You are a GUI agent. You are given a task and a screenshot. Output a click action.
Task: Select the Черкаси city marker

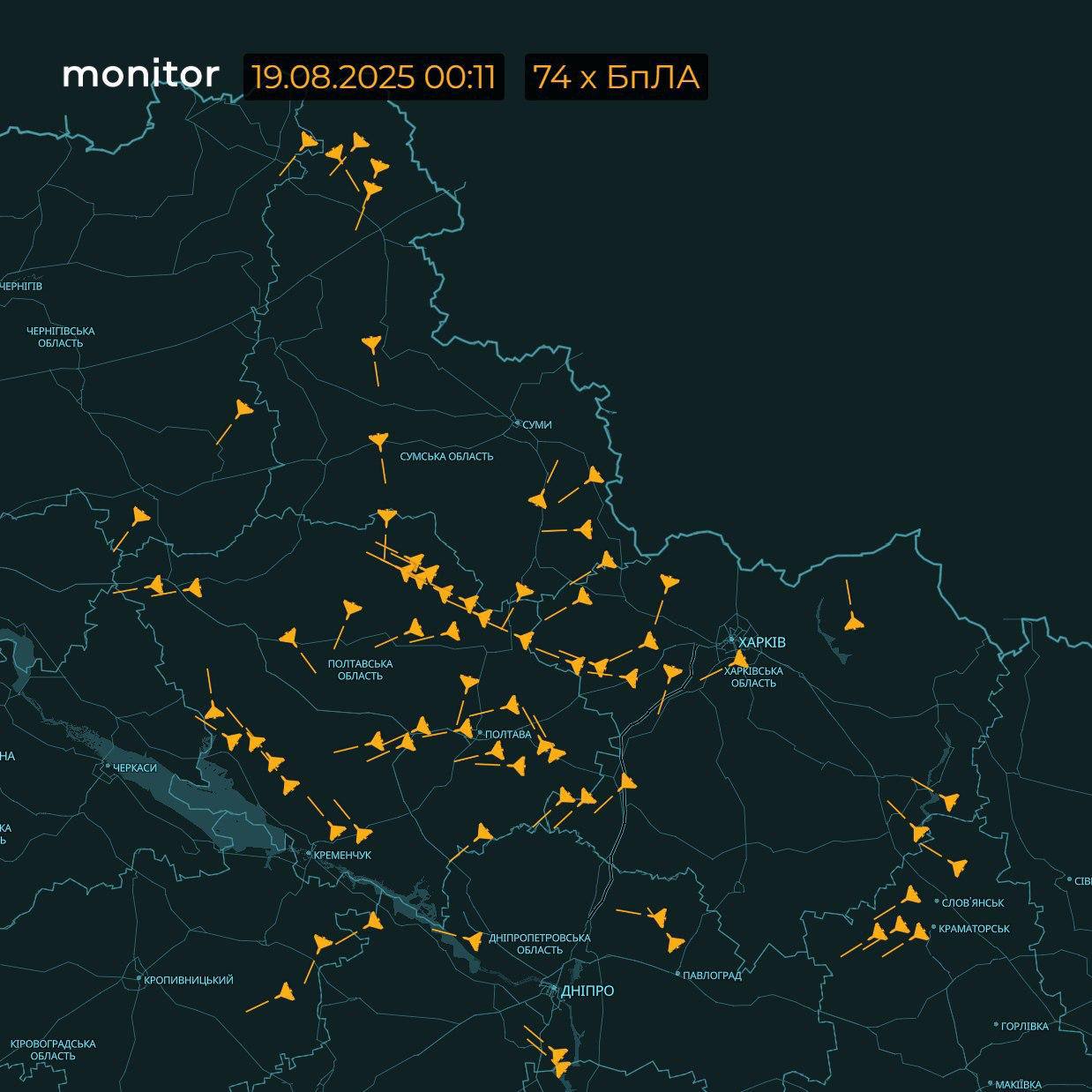108,767
